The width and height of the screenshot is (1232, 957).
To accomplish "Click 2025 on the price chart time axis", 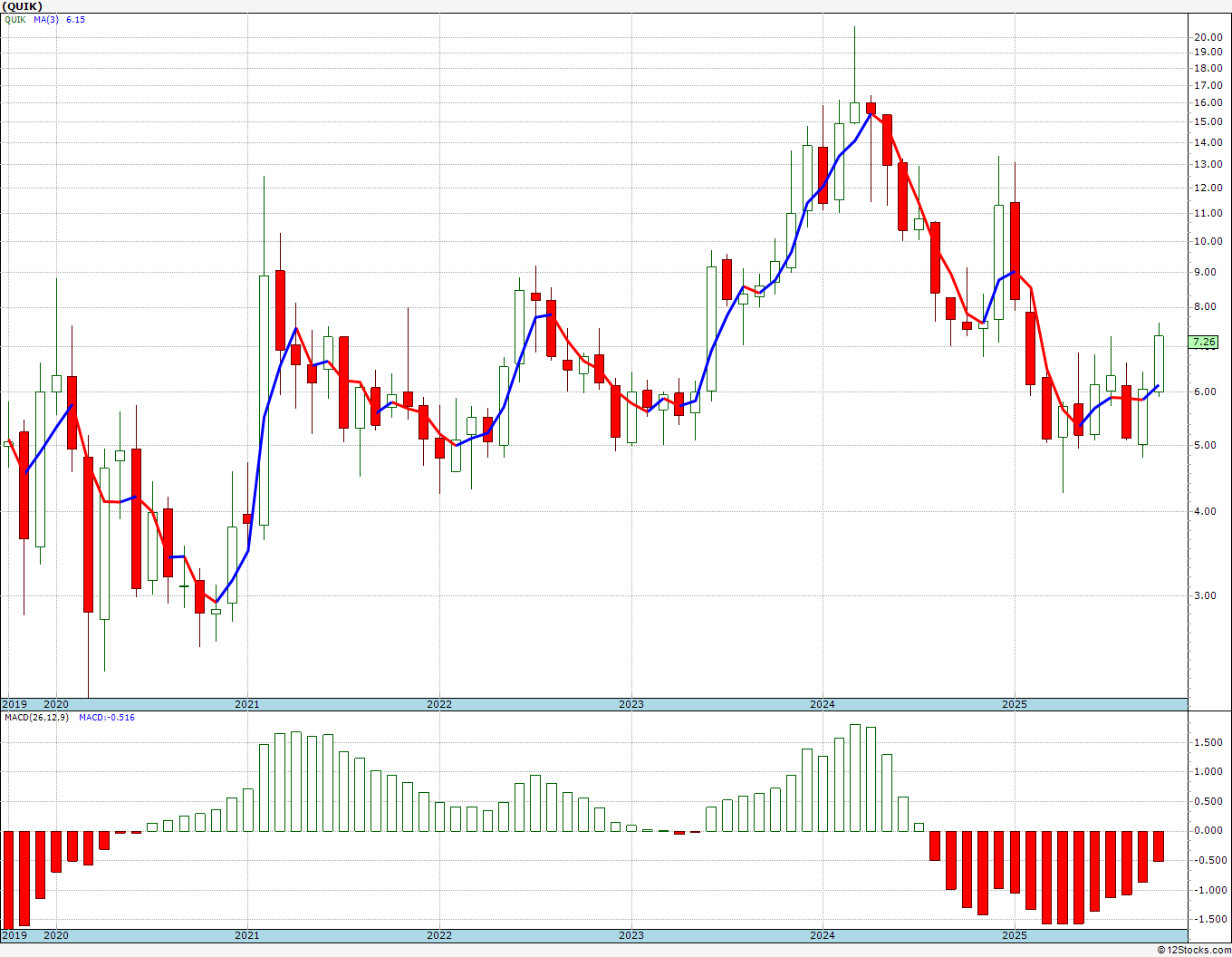I will [x=1015, y=704].
